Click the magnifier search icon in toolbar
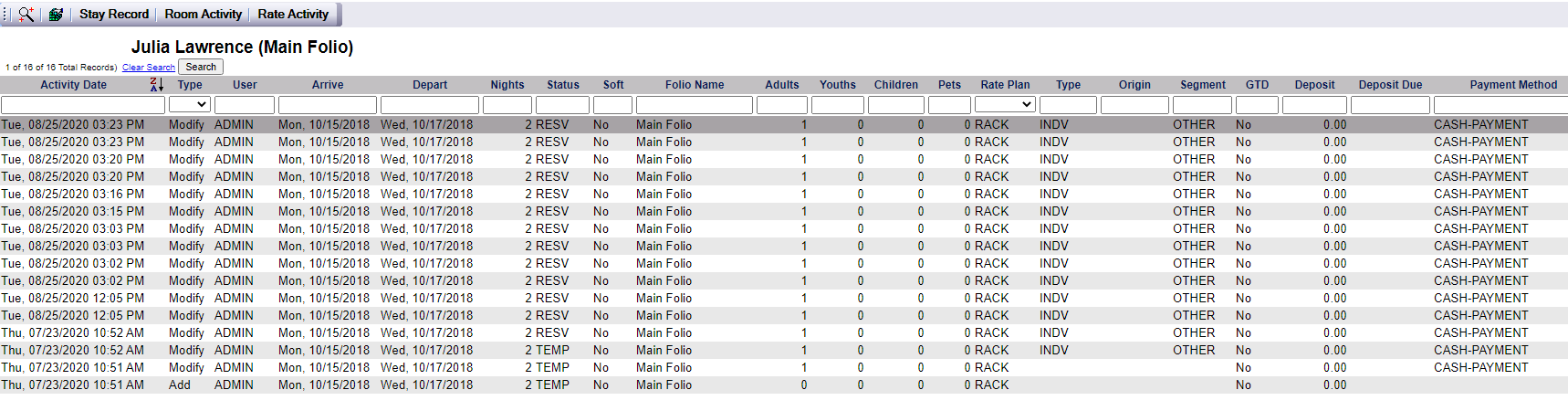This screenshot has width=1568, height=411. point(26,14)
